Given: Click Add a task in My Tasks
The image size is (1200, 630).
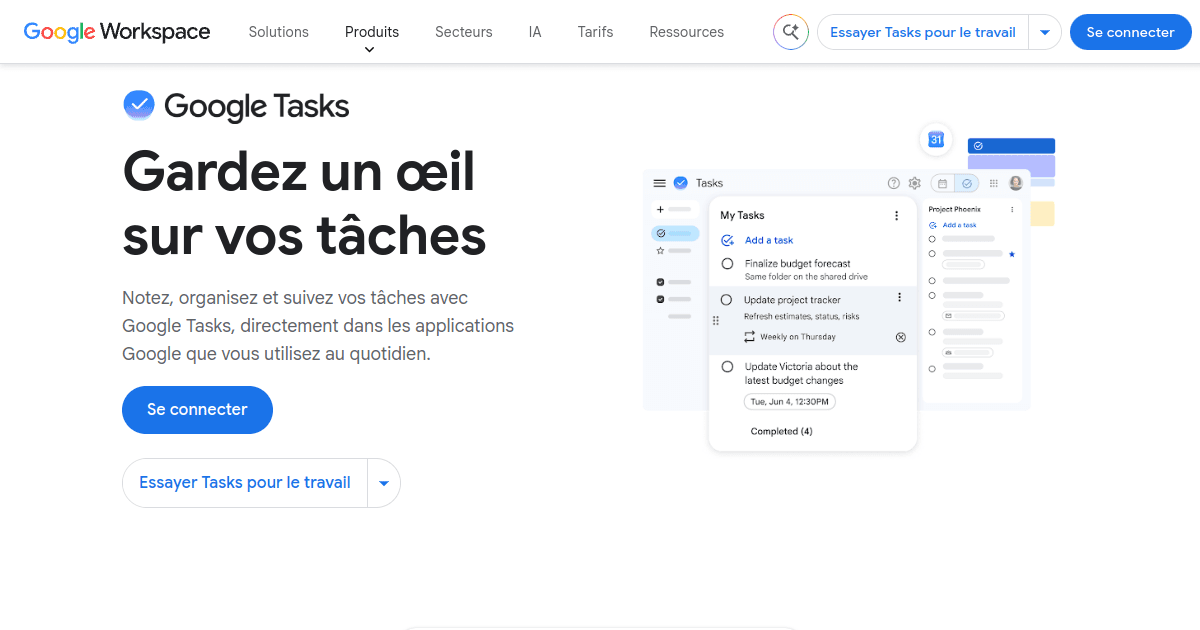Looking at the screenshot, I should click(x=769, y=240).
